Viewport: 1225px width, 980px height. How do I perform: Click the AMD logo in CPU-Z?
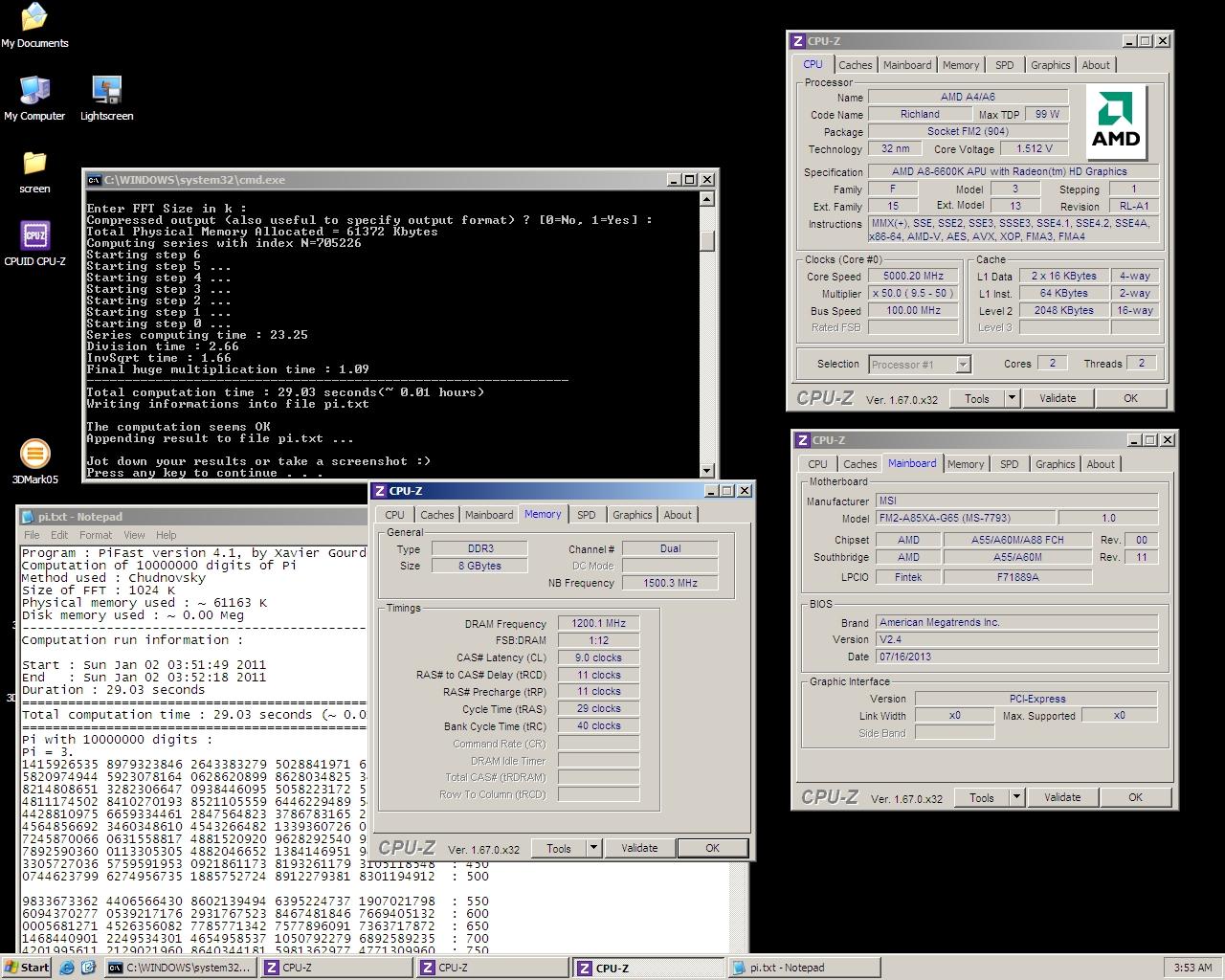(1117, 122)
